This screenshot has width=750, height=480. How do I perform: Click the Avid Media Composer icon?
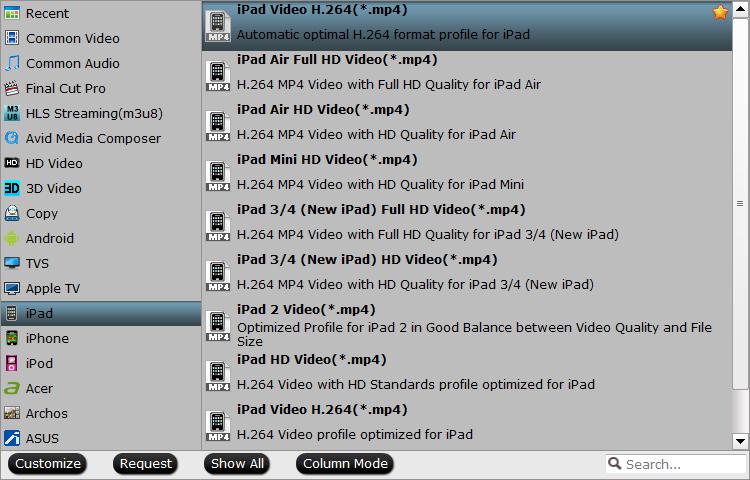pyautogui.click(x=11, y=138)
